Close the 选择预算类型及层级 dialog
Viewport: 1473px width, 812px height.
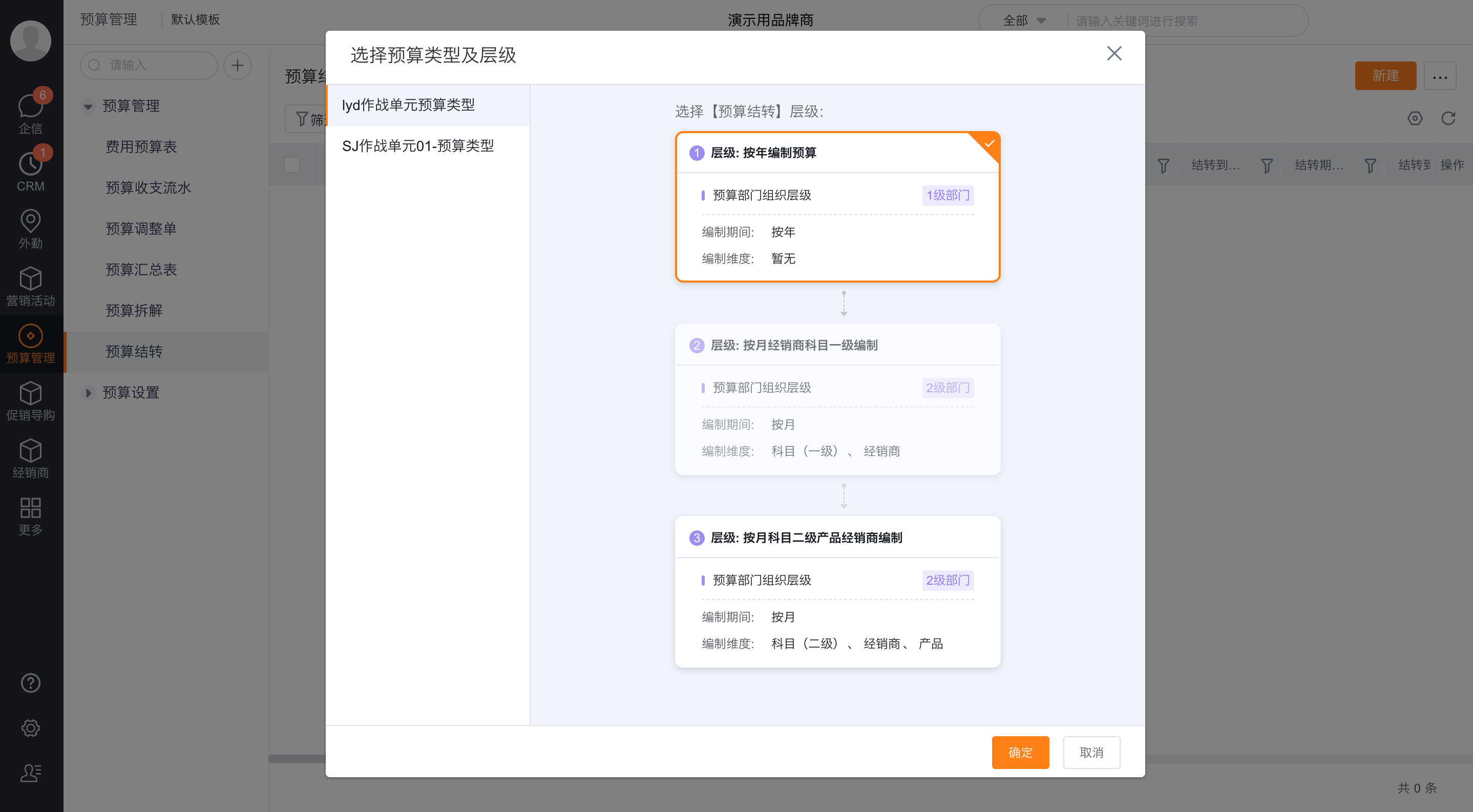1114,54
